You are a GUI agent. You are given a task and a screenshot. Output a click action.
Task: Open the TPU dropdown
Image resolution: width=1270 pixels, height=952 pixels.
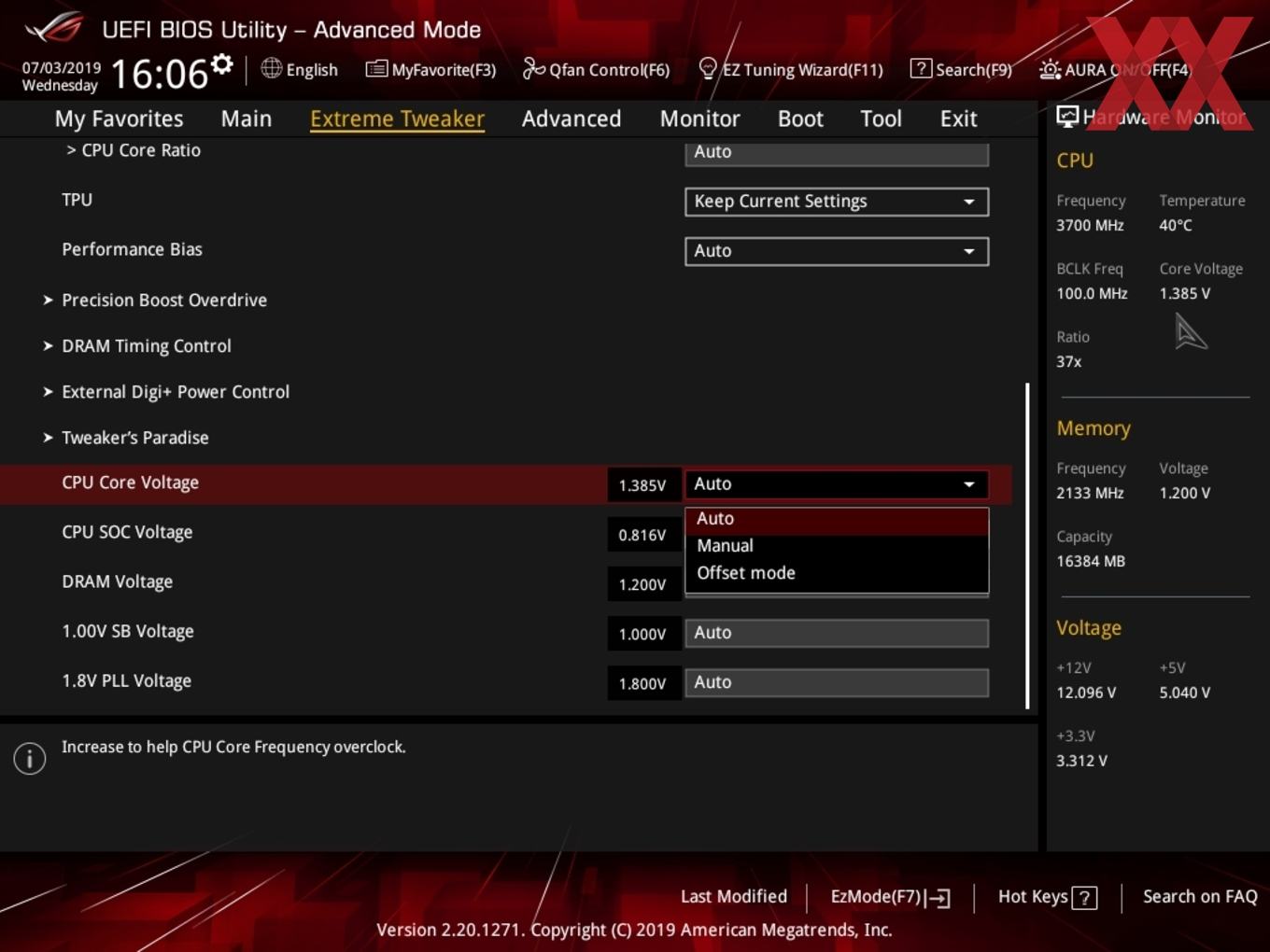(837, 202)
